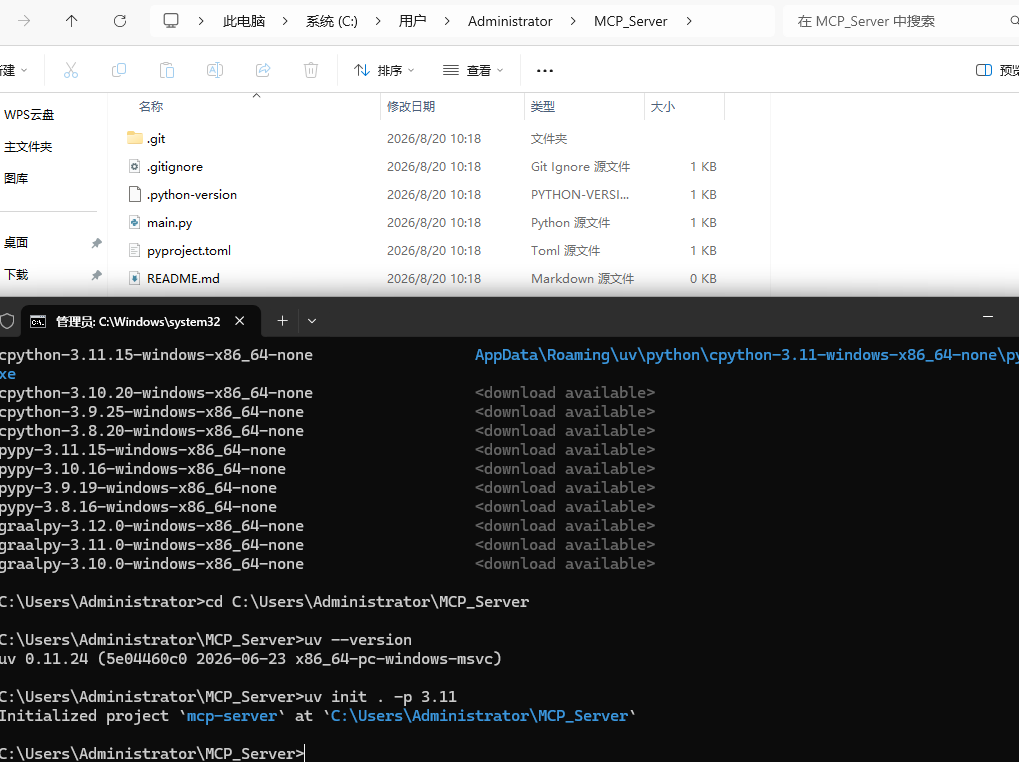
Task: Click the .gitignore file icon
Action: (135, 166)
